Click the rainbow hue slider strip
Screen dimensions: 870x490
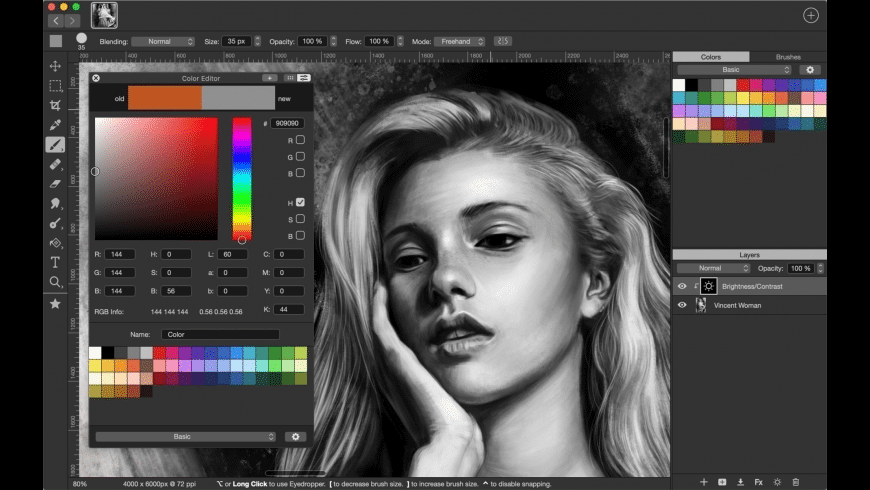pyautogui.click(x=241, y=177)
